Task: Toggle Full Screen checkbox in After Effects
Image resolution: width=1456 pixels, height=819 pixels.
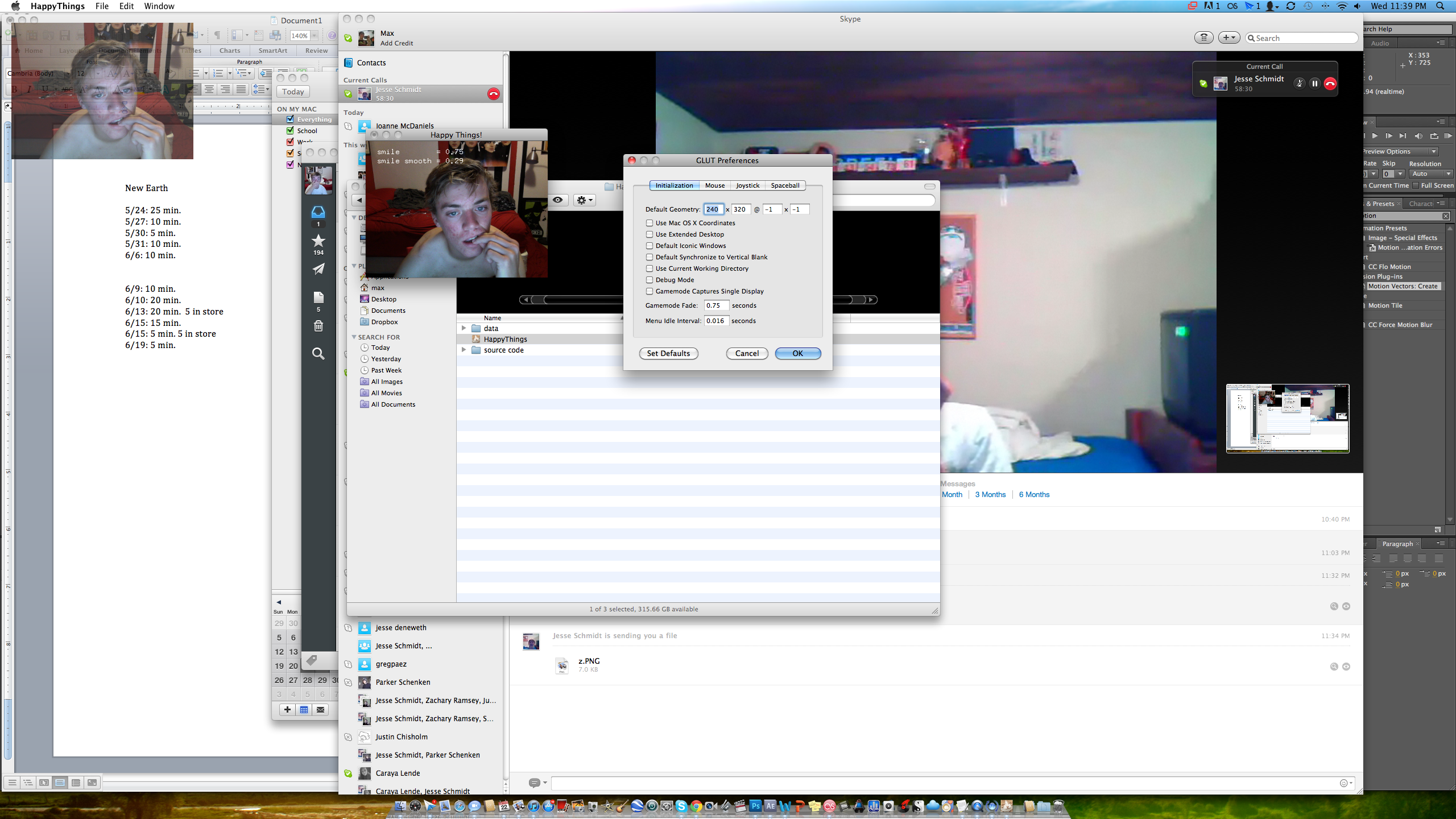Action: point(1416,185)
